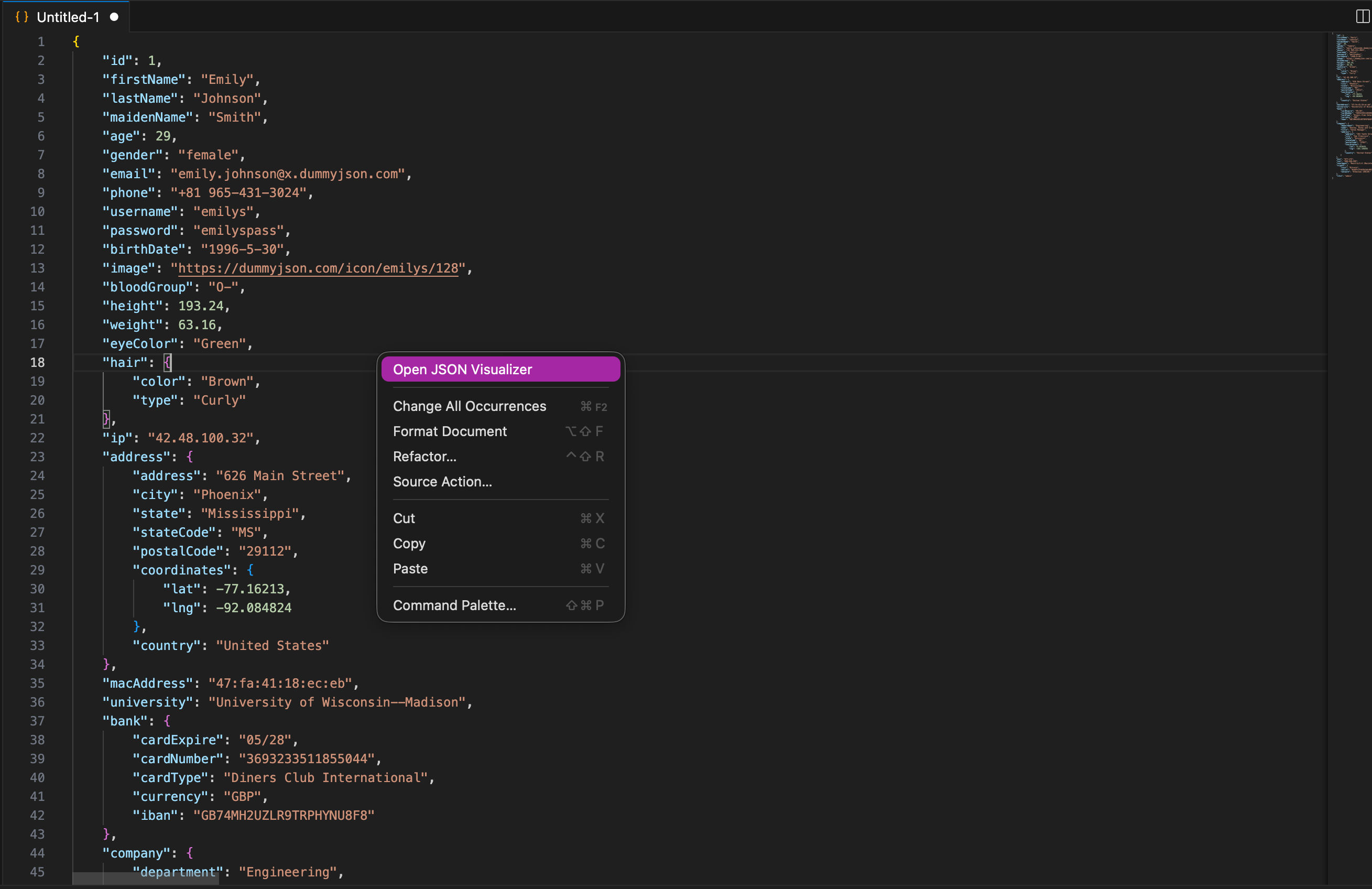Click the unsaved changes dot on Untitled-1 tab

click(x=115, y=17)
